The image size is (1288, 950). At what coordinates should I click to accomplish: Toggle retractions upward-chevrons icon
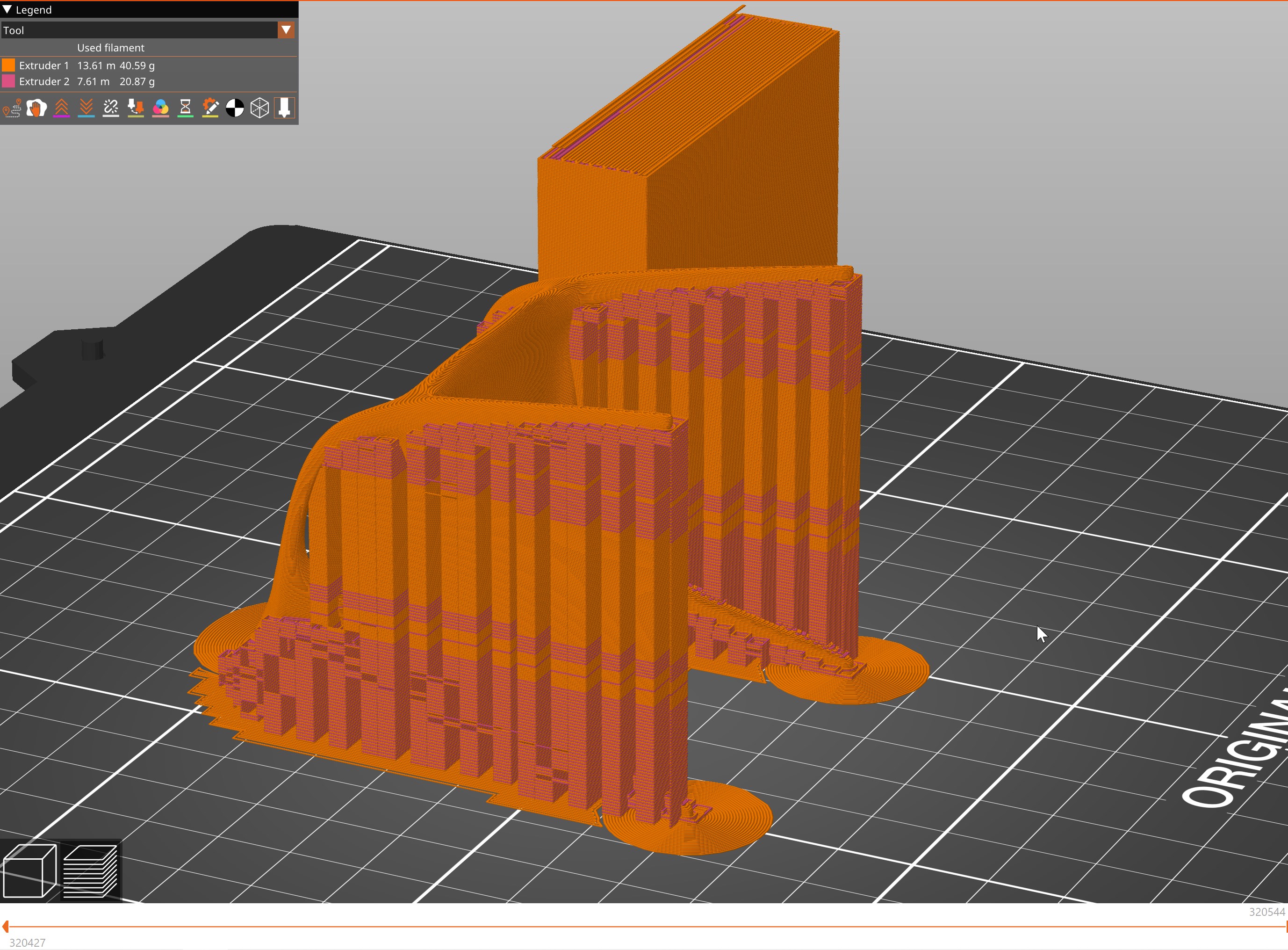(x=62, y=108)
